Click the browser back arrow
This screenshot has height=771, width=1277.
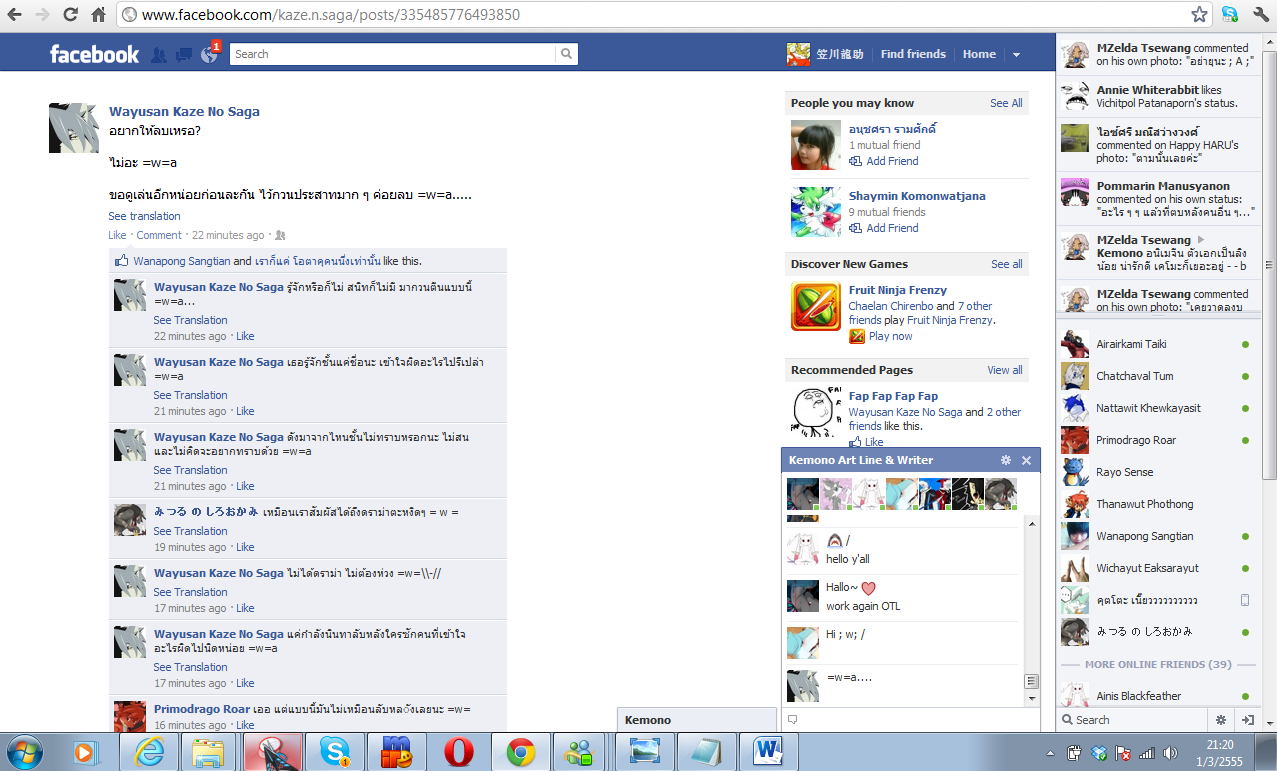coord(15,15)
